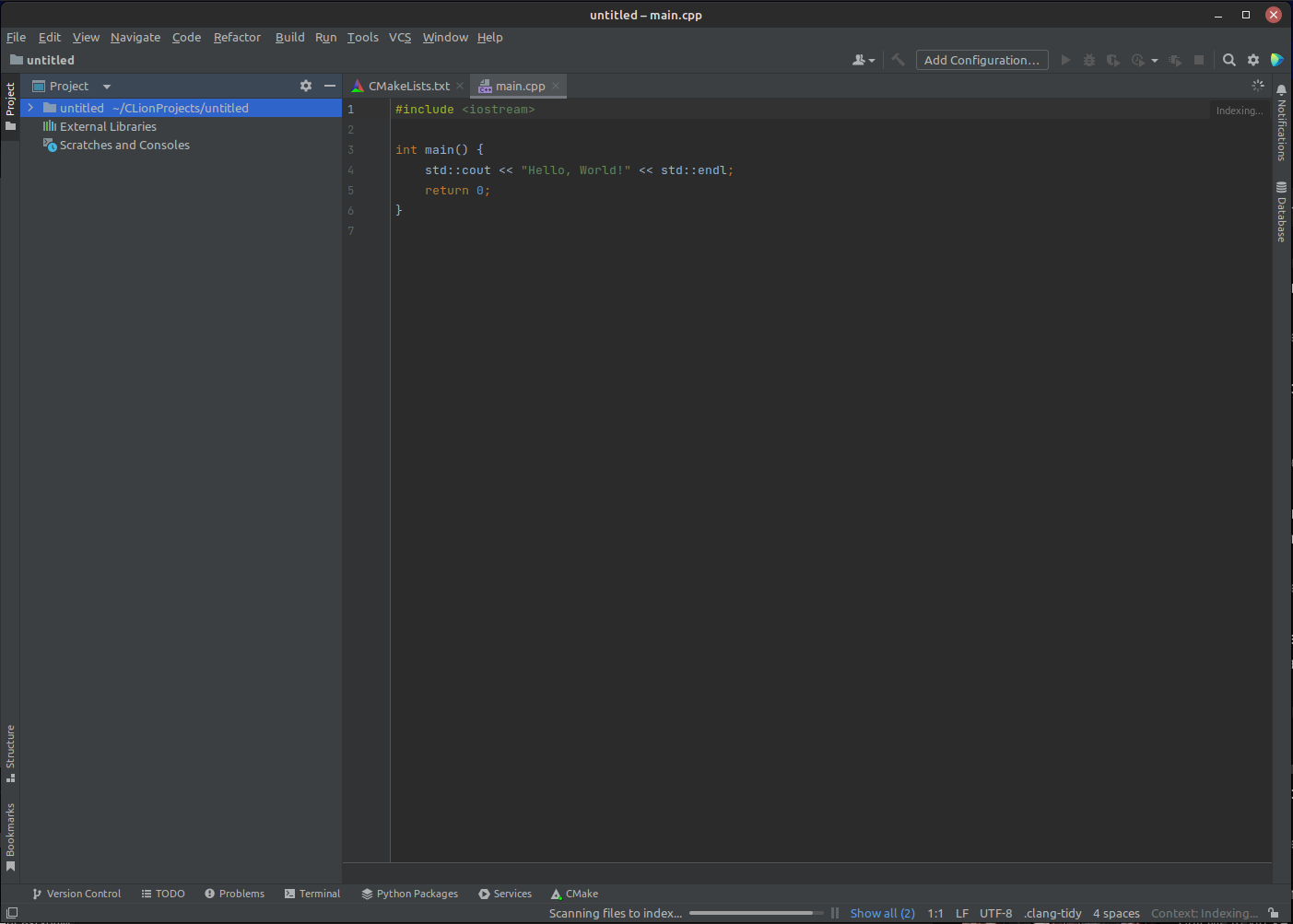
Task: Click the CMake tool window icon
Action: click(x=574, y=894)
